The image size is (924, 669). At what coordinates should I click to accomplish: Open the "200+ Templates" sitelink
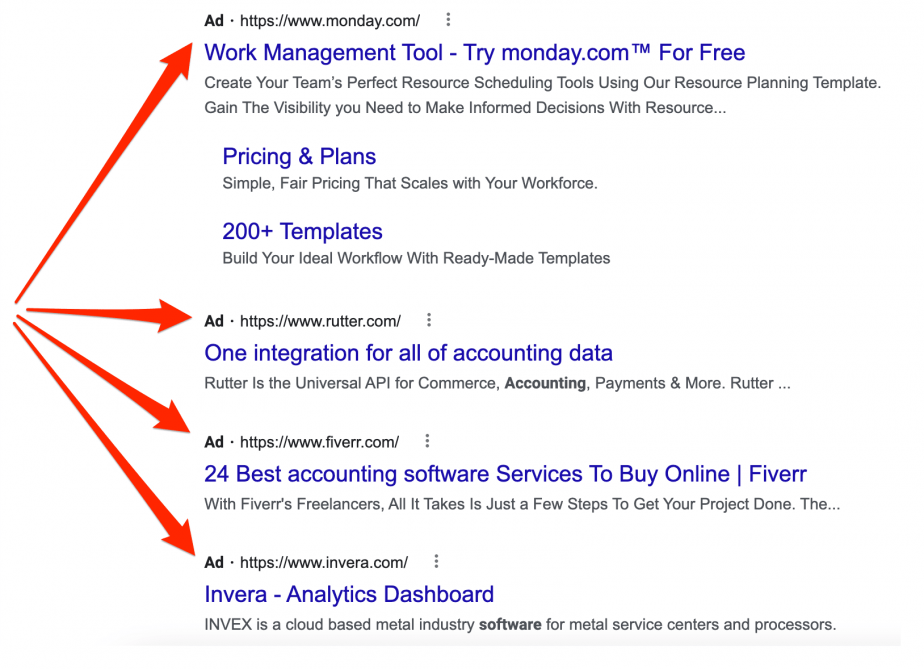pyautogui.click(x=302, y=231)
